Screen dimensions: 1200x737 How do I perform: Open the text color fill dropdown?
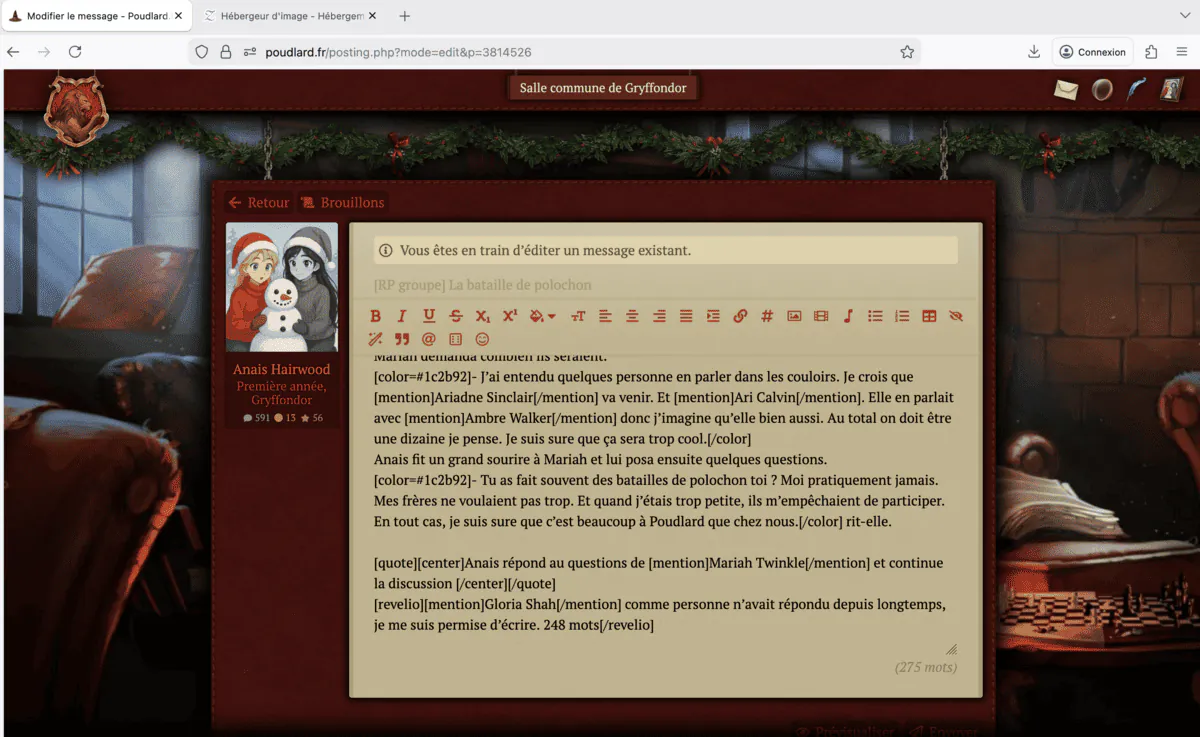pyautogui.click(x=542, y=316)
